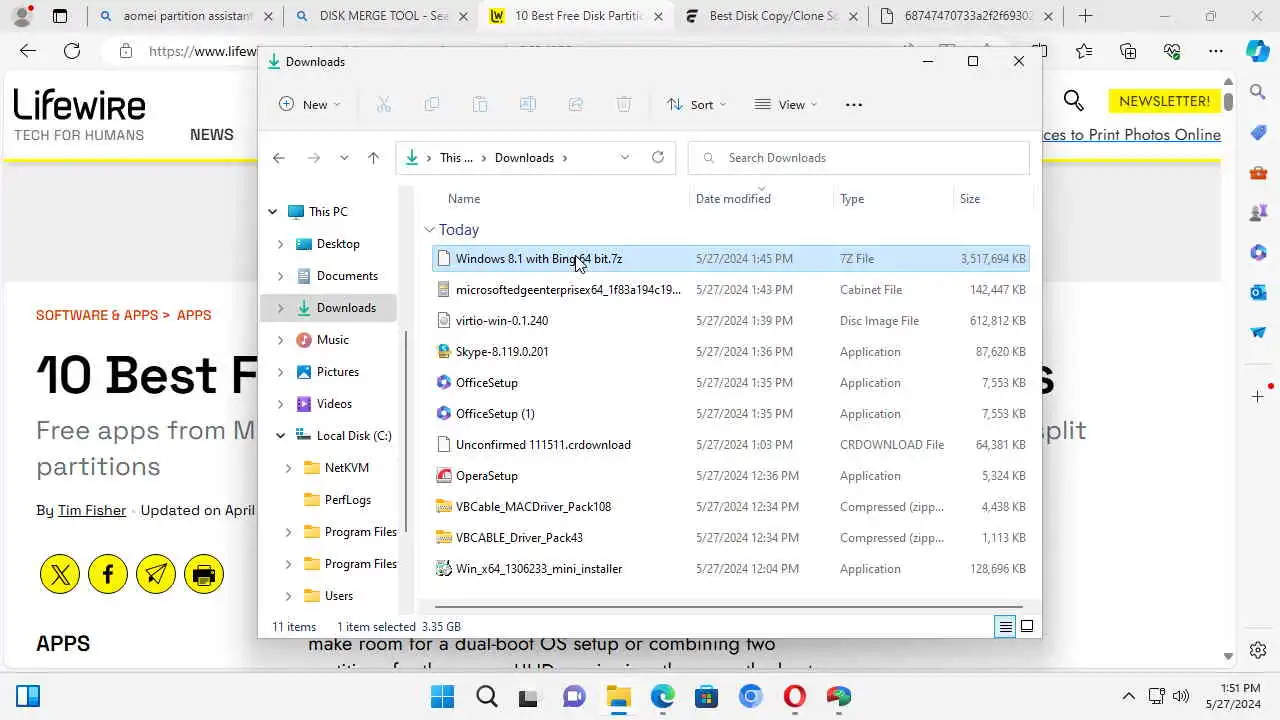
Task: Click the NEWSLETTER! button
Action: (x=1164, y=101)
